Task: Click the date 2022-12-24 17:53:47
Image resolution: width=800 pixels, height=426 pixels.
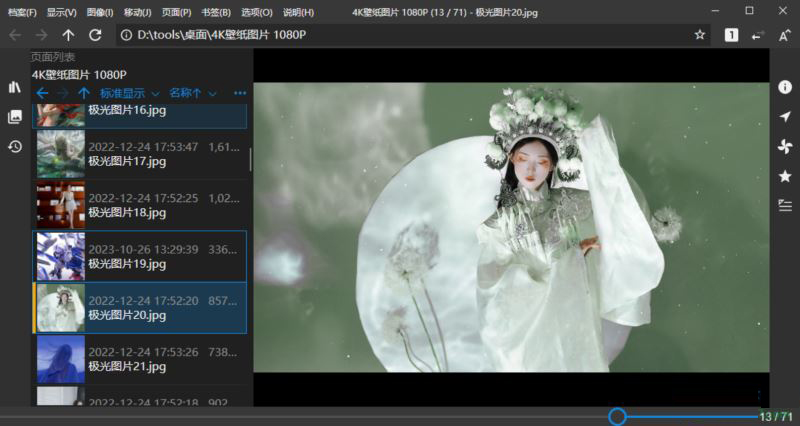Action: (x=143, y=147)
